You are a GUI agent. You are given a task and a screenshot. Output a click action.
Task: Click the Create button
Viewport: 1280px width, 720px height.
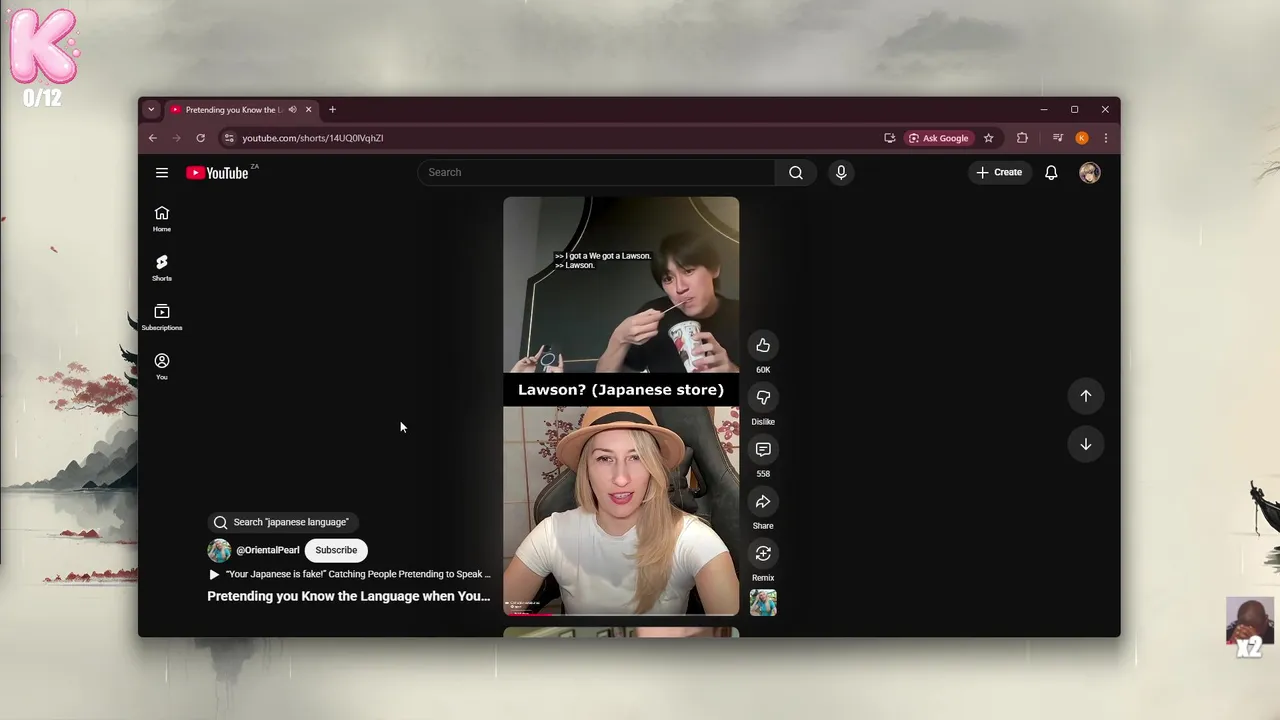[999, 172]
